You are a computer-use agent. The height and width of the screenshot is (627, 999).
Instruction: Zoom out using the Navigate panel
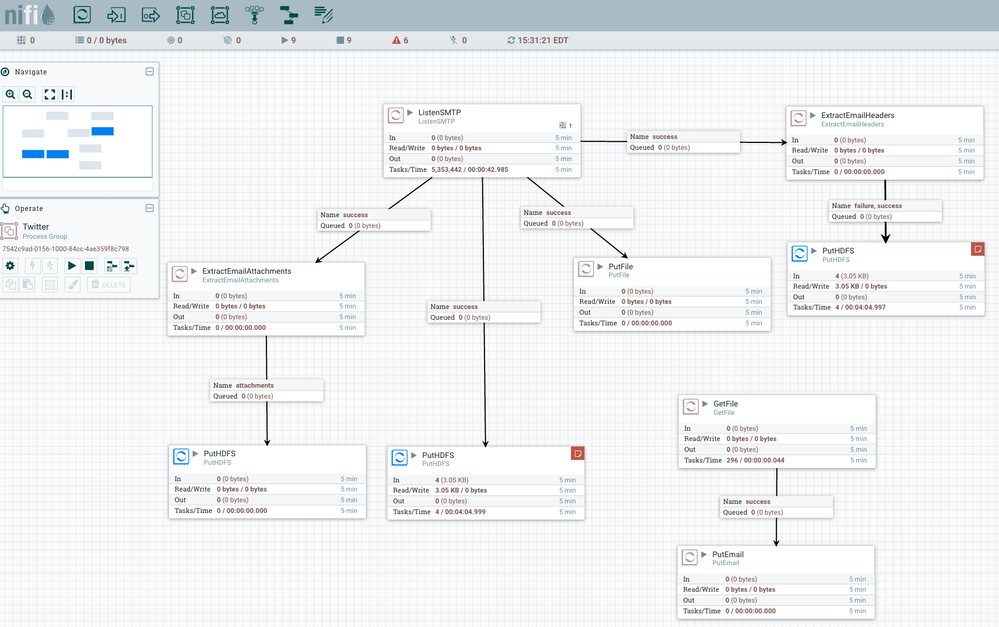pos(27,94)
